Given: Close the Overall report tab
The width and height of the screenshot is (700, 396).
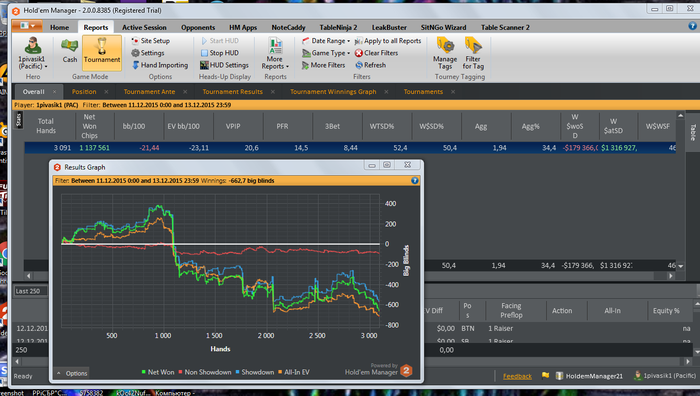Looking at the screenshot, I should 54,92.
